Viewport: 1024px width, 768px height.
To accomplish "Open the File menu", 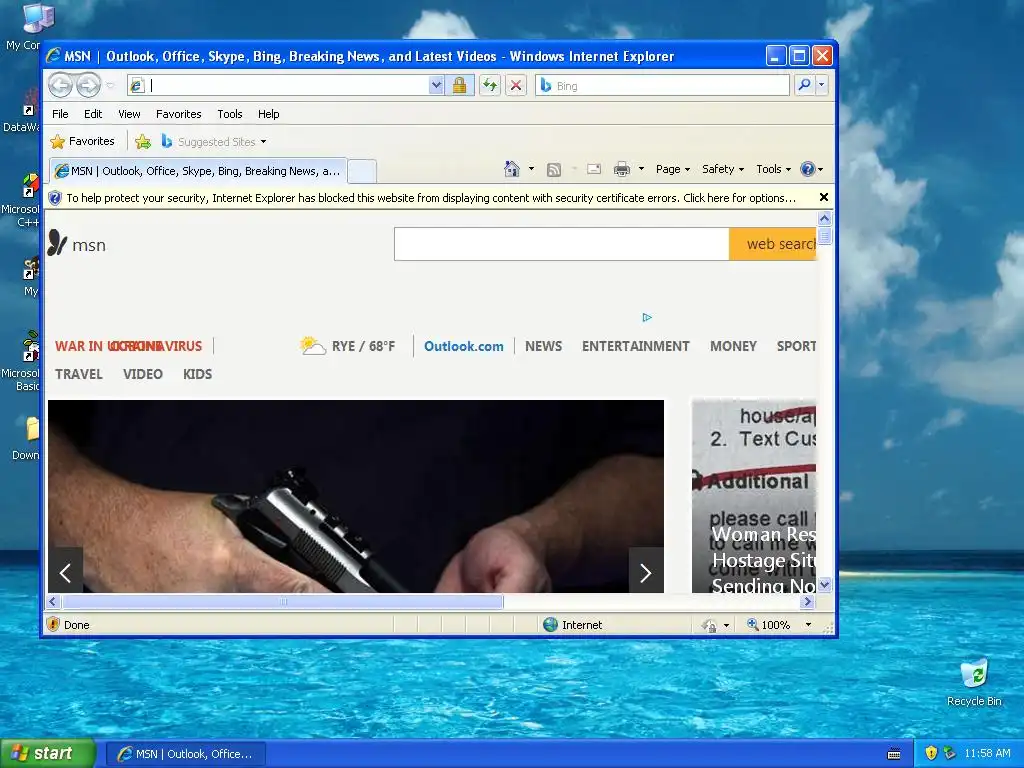I will pyautogui.click(x=60, y=114).
